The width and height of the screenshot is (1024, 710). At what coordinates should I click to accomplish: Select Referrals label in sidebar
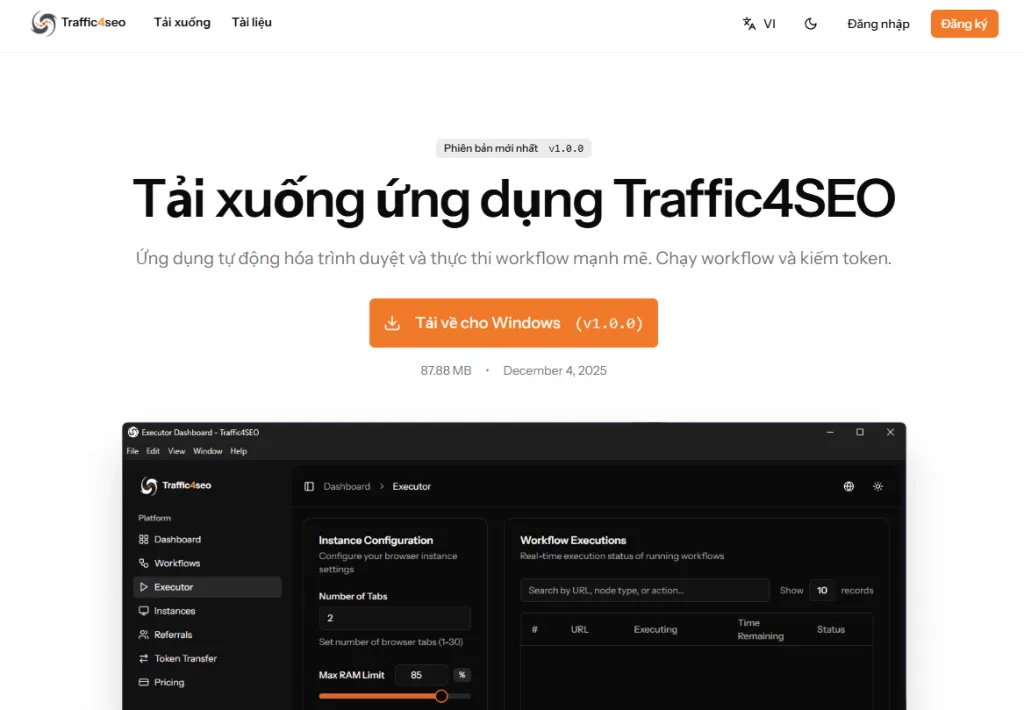[173, 634]
